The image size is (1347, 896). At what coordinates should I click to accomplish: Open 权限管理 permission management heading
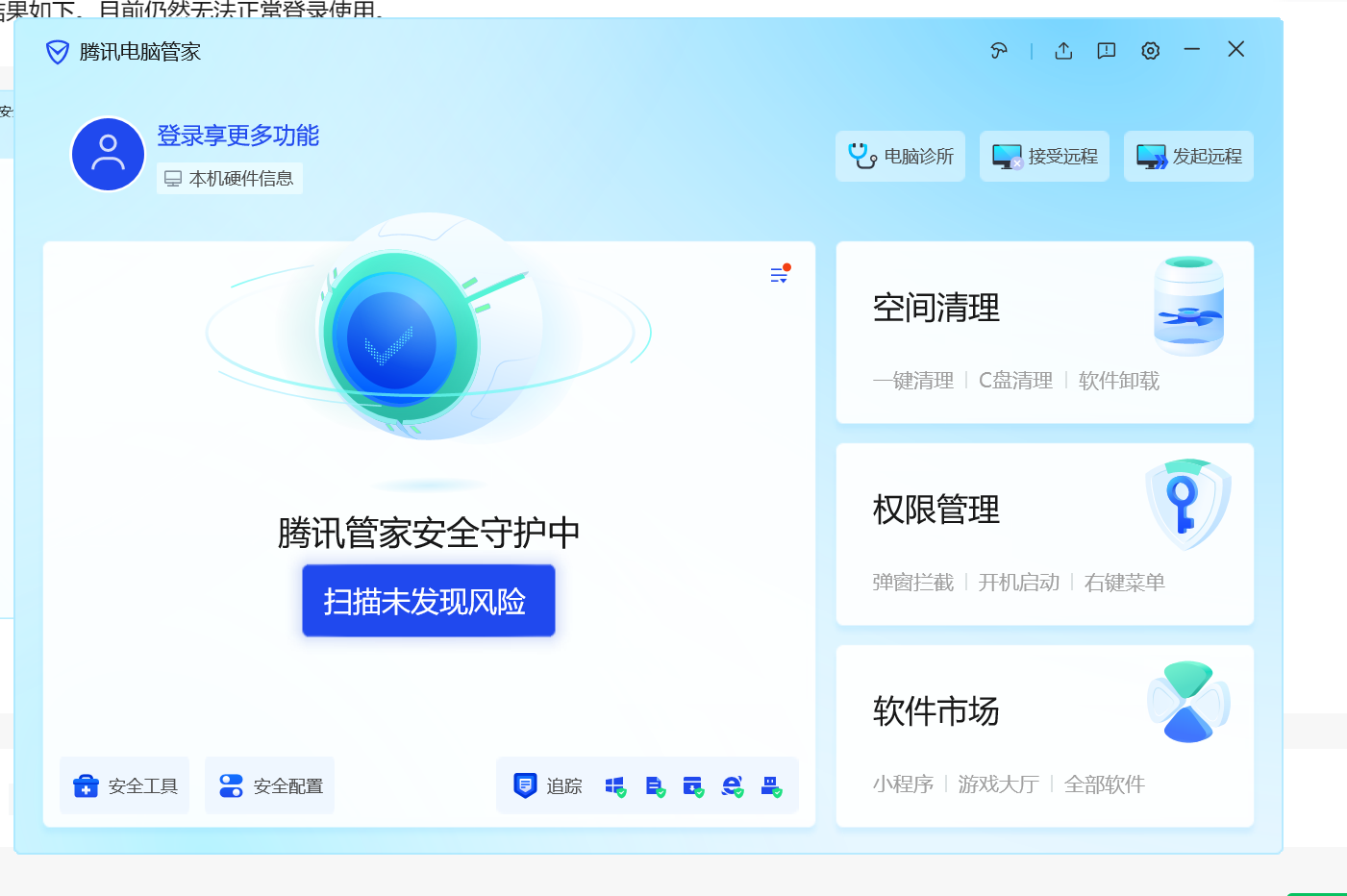(x=936, y=510)
